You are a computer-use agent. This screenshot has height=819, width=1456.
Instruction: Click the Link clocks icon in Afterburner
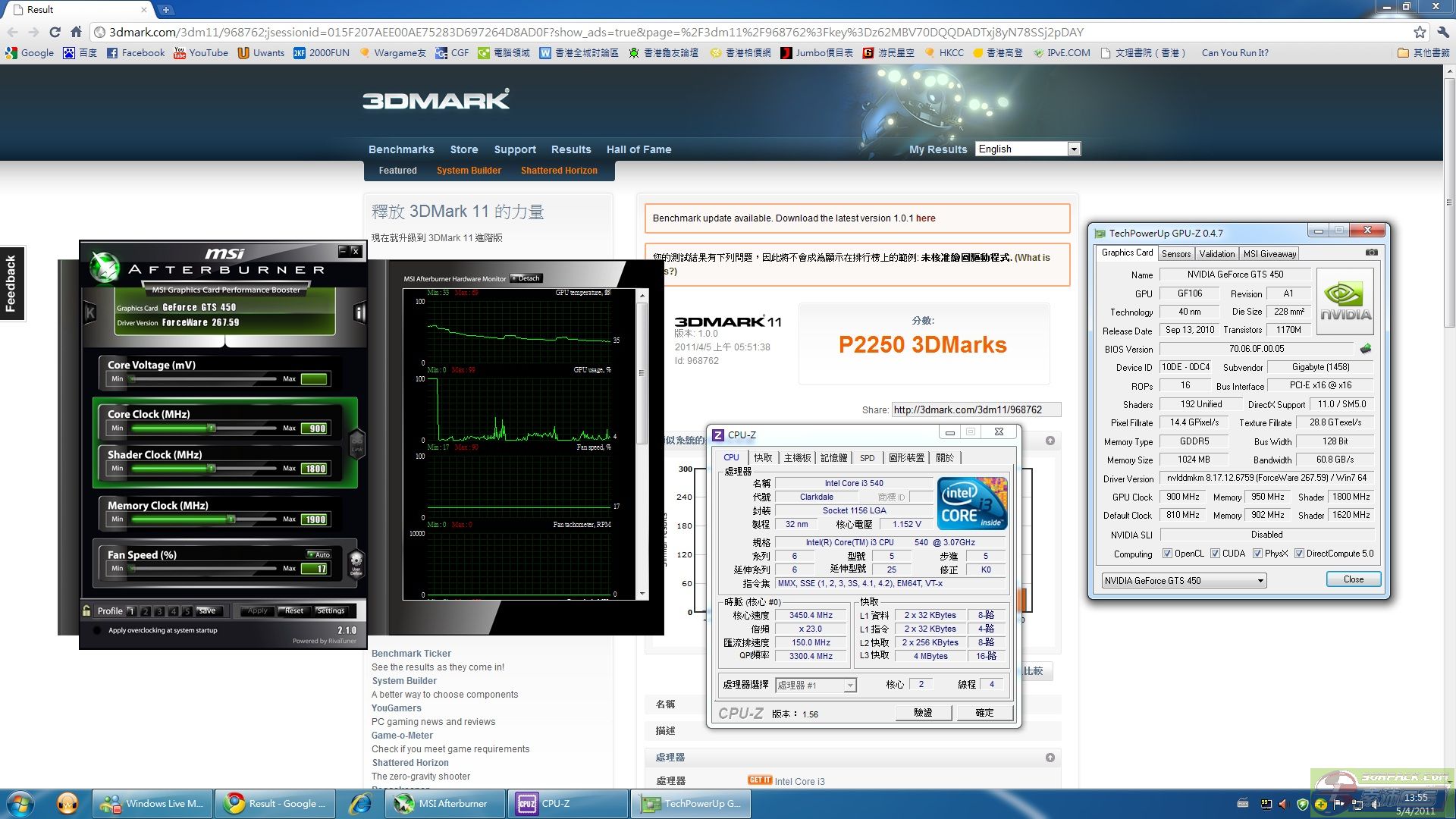pos(356,444)
